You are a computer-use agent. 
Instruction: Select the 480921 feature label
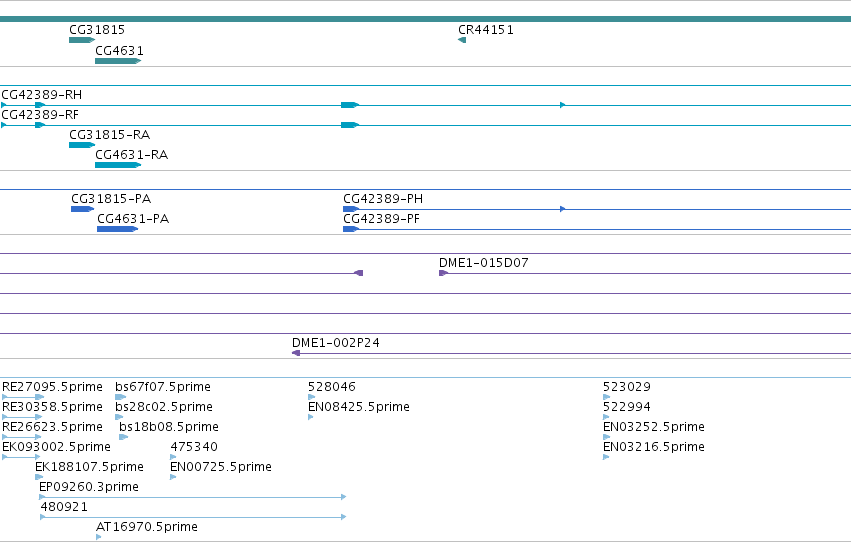tap(64, 506)
